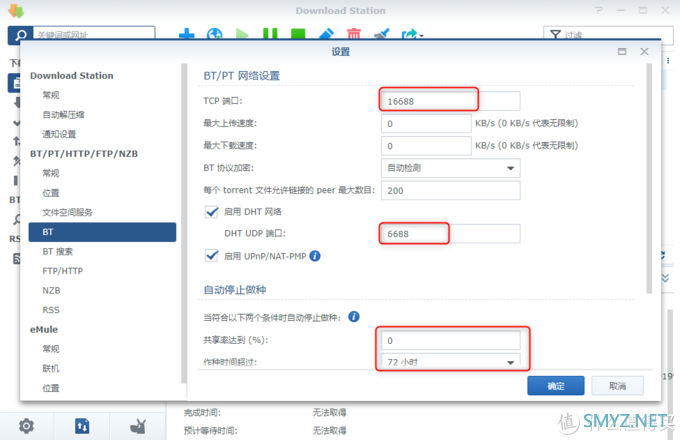Select 常规 under eMule
This screenshot has width=680, height=440.
51,349
